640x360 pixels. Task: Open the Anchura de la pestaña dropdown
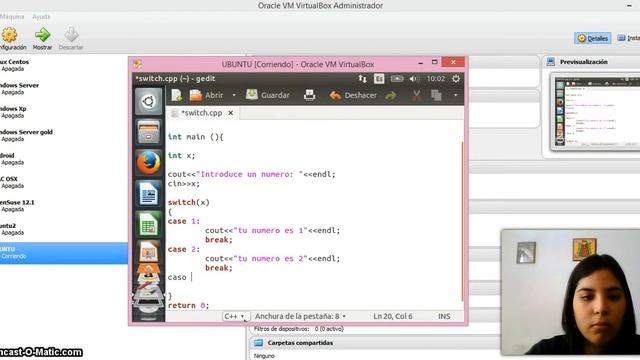tap(300, 316)
